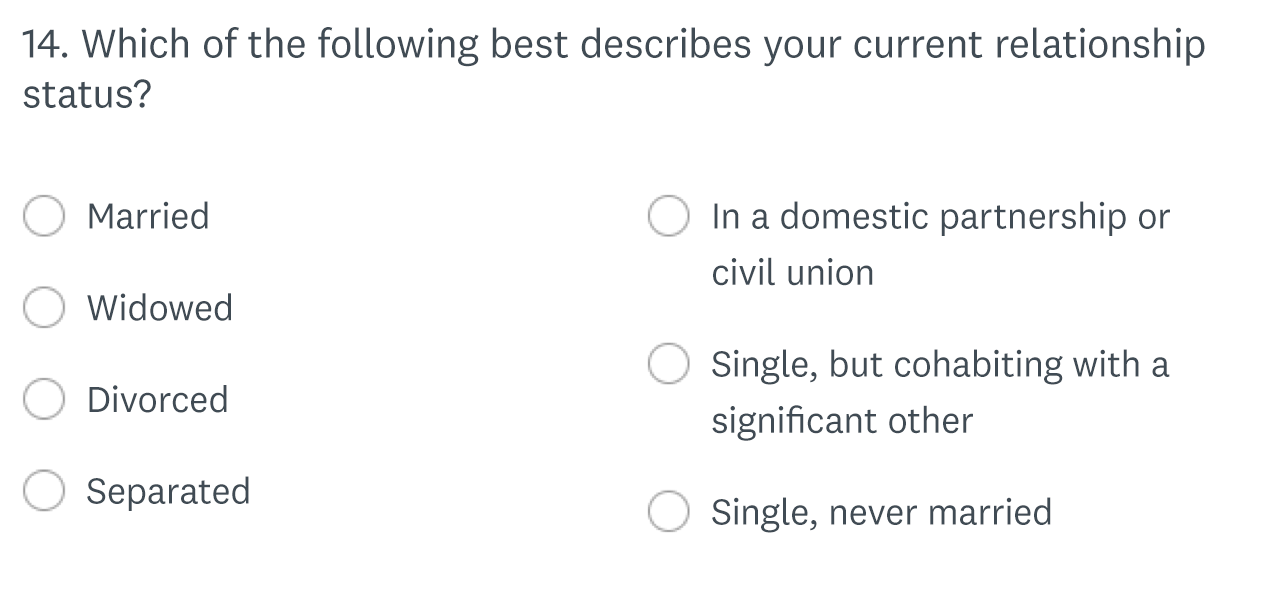Choose Single, but cohabiting with a significant other

(668, 364)
